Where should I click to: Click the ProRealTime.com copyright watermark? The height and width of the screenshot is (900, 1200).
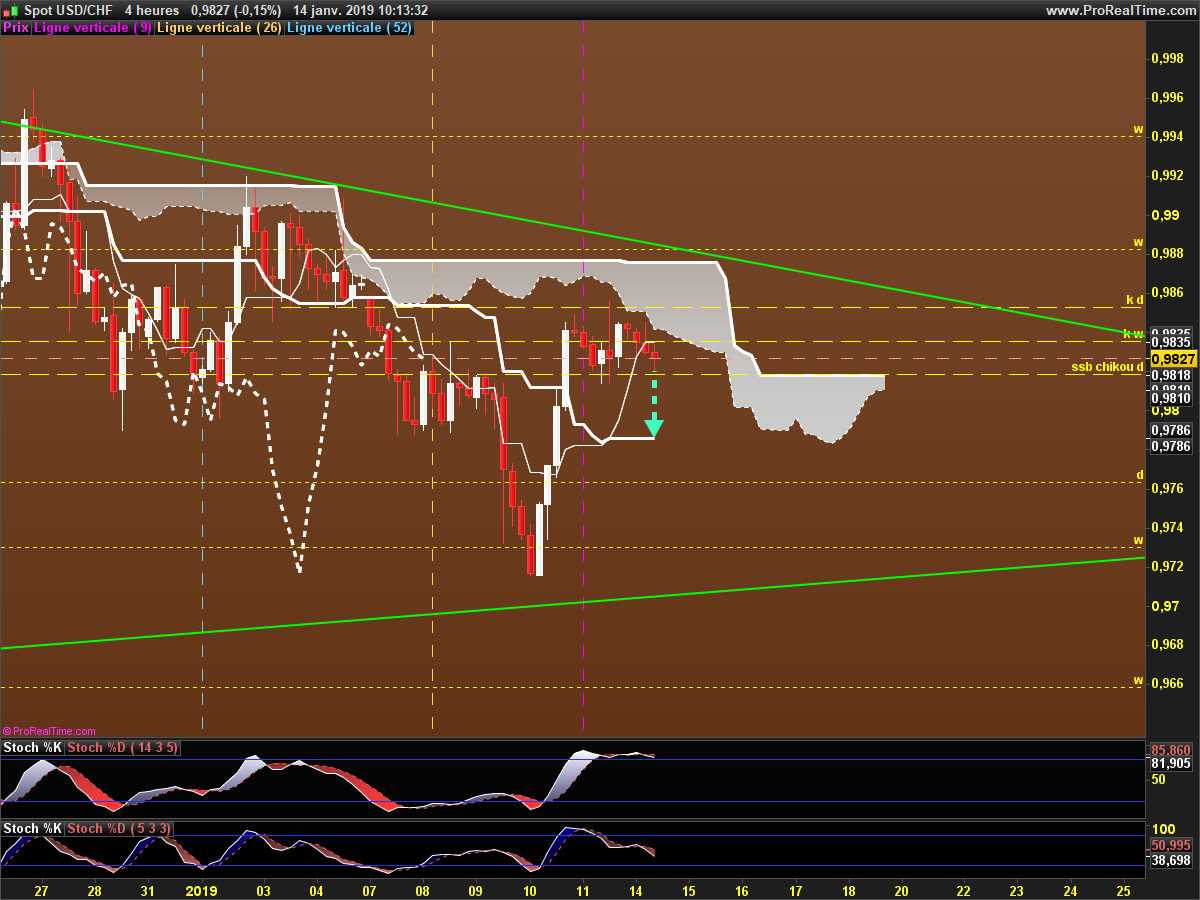pos(50,732)
